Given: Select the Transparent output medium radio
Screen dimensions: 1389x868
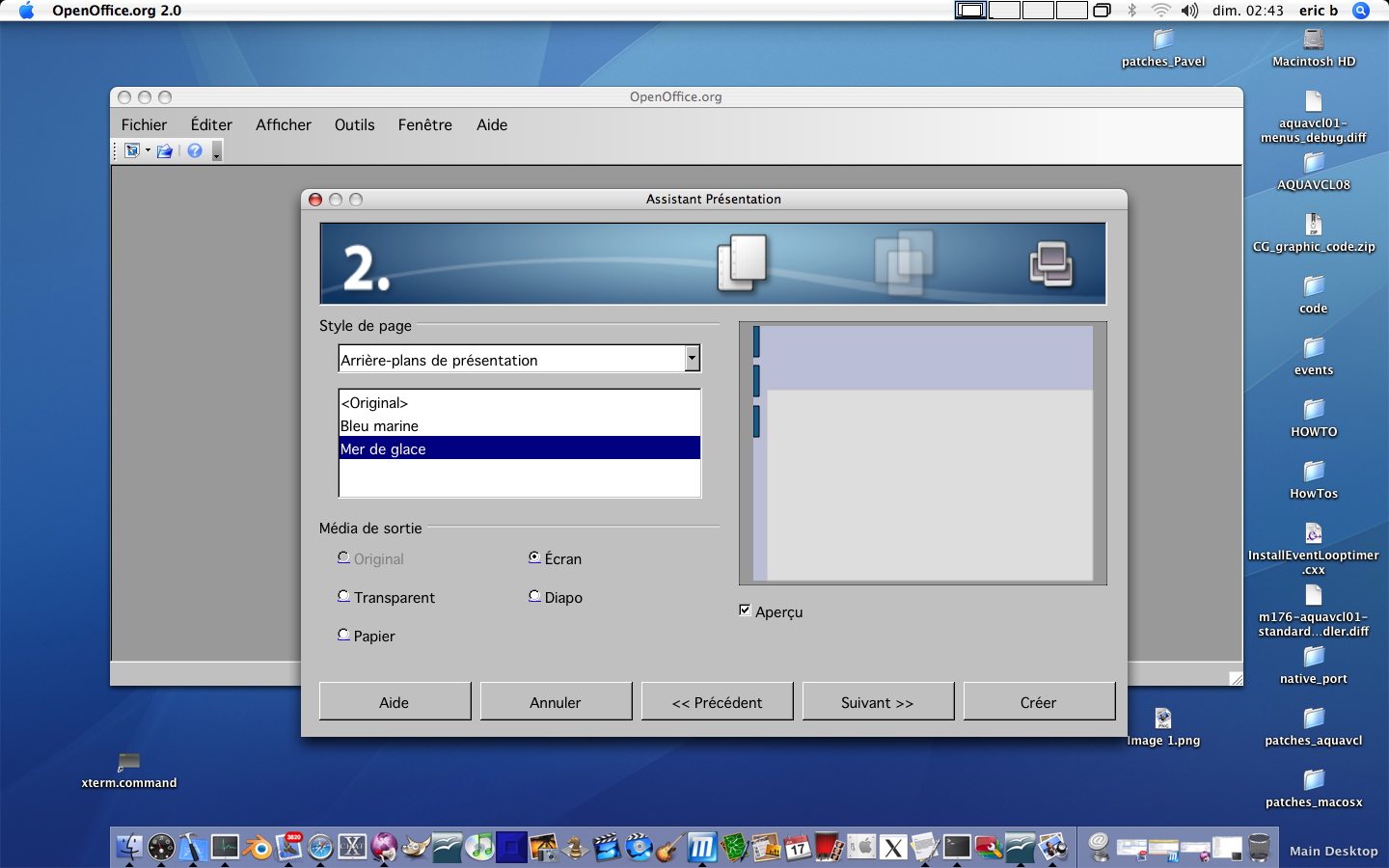Looking at the screenshot, I should click(x=343, y=596).
